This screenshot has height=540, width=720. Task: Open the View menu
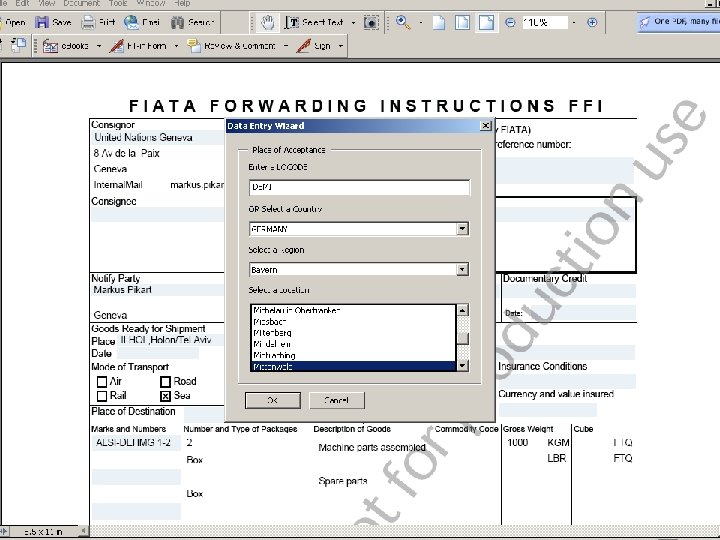(x=47, y=3)
